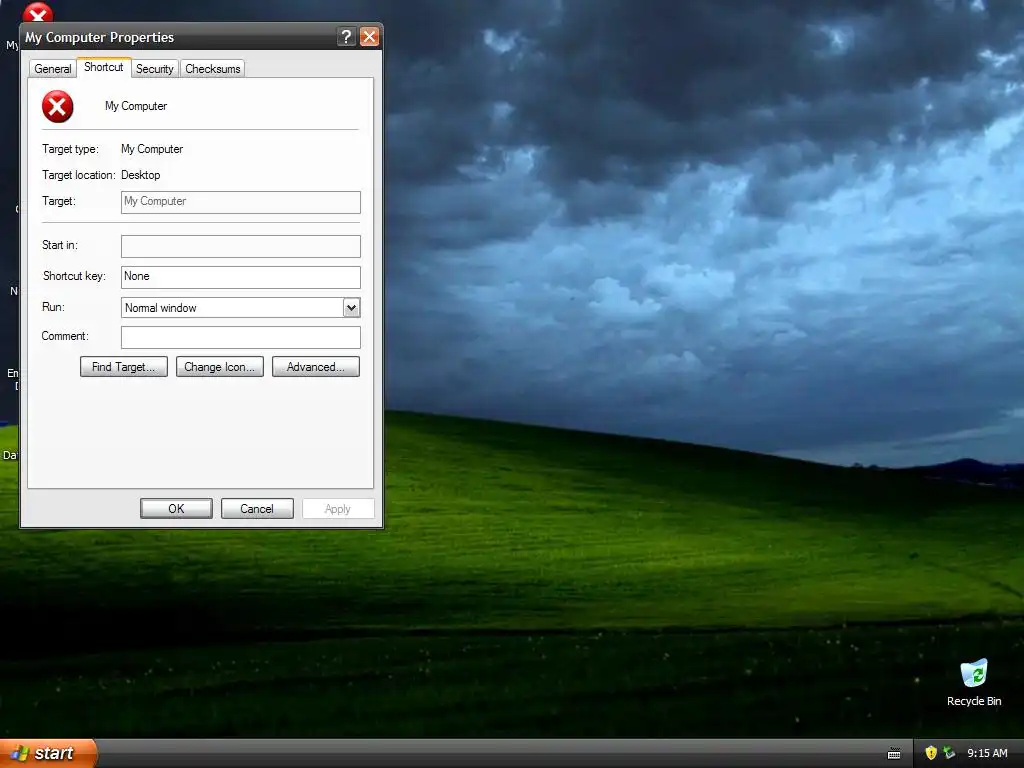
Task: Focus the Start in text box
Action: click(x=240, y=246)
